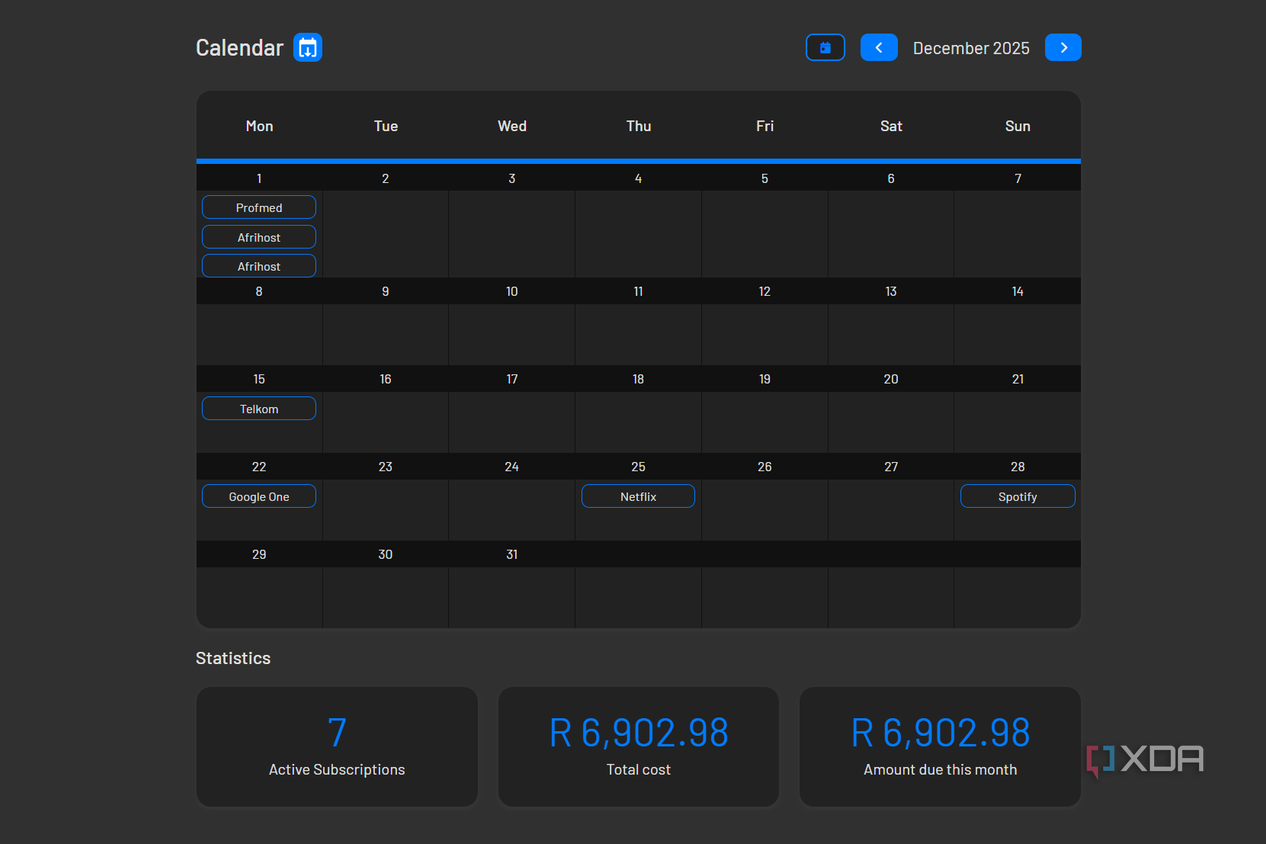Select day 29 in the calendar
The width and height of the screenshot is (1266, 844).
tap(259, 555)
